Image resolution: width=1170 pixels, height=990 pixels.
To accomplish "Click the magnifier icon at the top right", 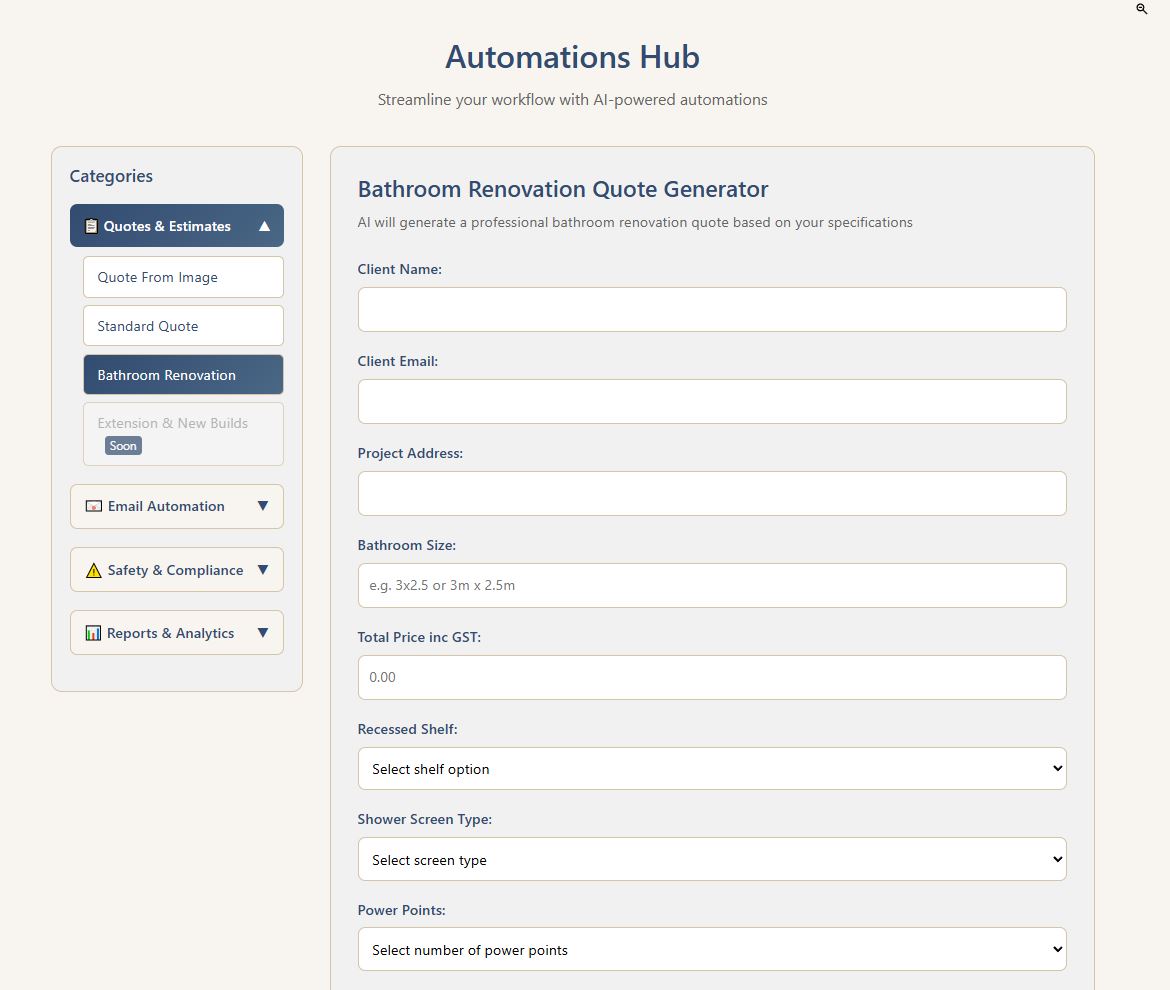I will pos(1141,9).
